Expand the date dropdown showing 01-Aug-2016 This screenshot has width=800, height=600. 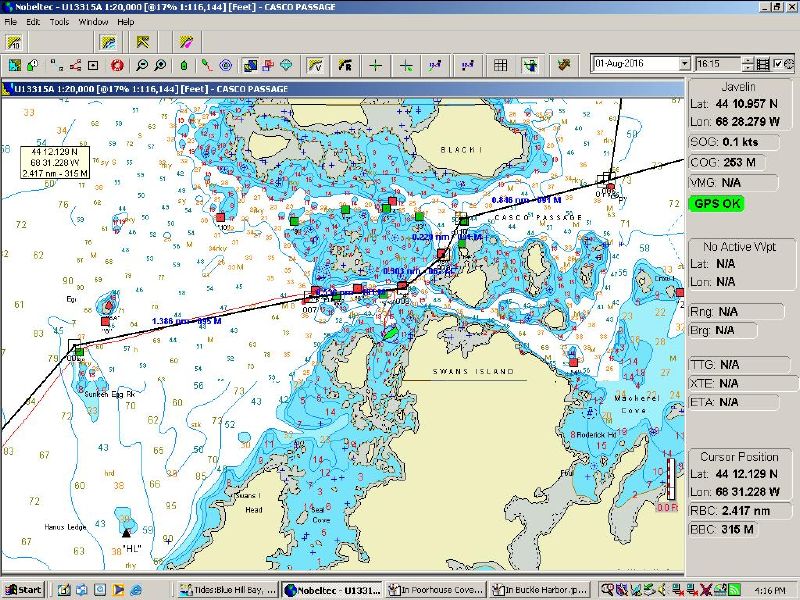684,64
